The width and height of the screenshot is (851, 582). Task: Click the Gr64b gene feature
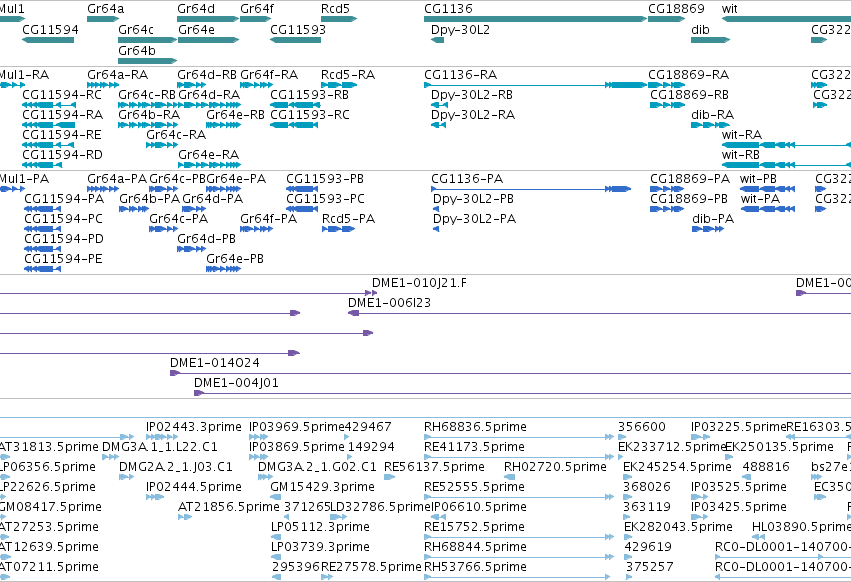pos(148,61)
